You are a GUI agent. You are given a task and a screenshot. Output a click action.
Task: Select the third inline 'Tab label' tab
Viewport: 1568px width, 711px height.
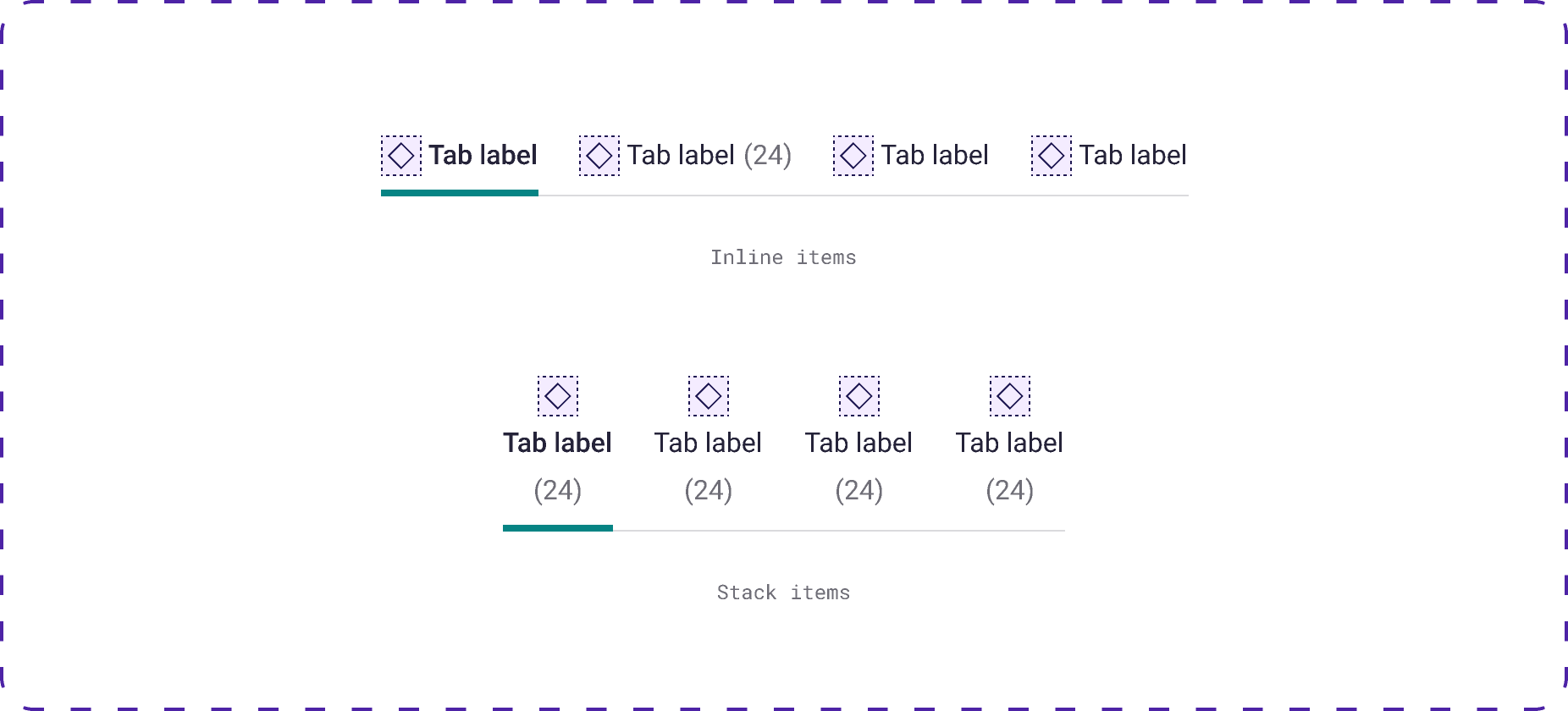click(x=935, y=155)
